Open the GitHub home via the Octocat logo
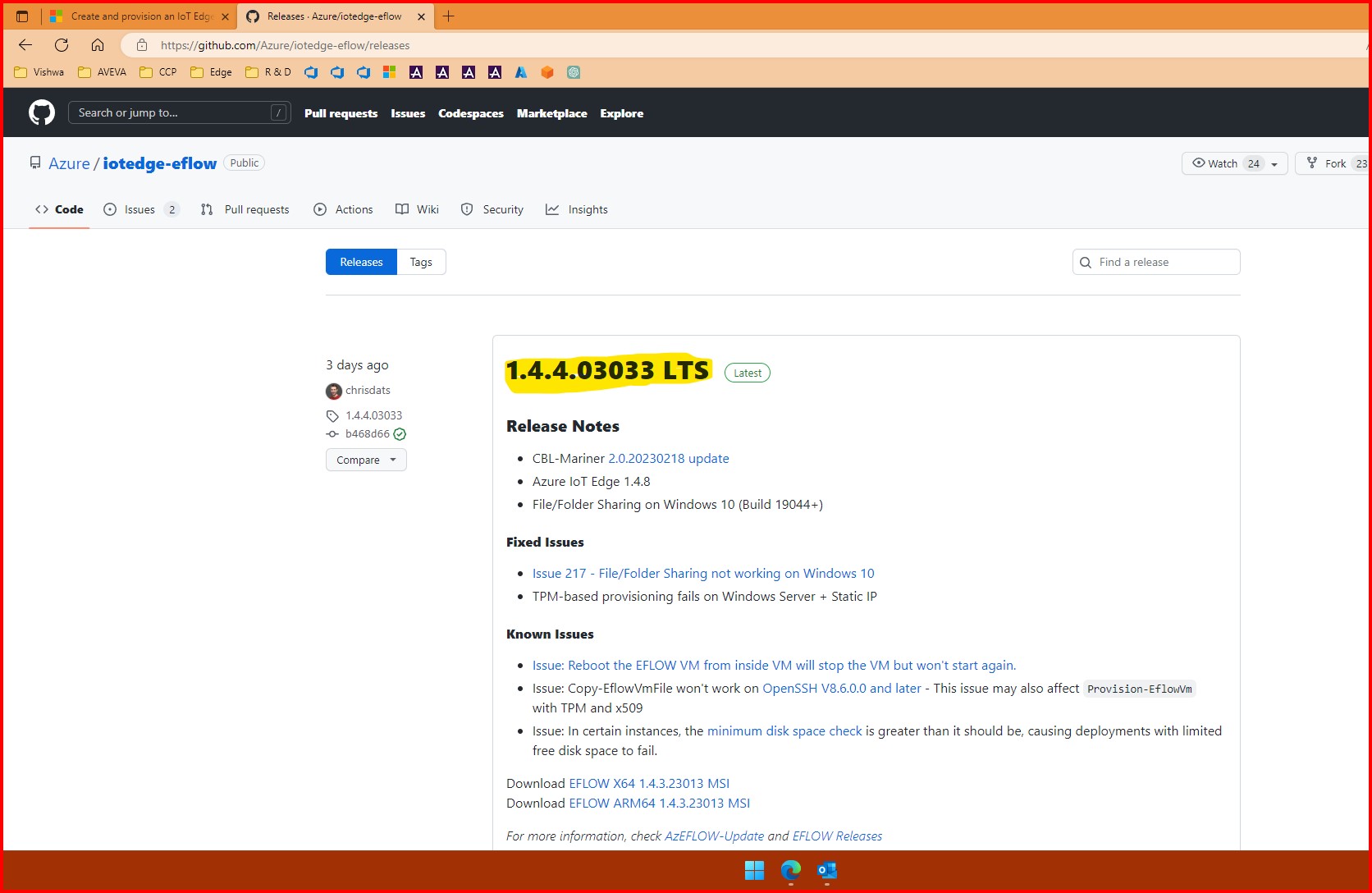 pyautogui.click(x=39, y=112)
